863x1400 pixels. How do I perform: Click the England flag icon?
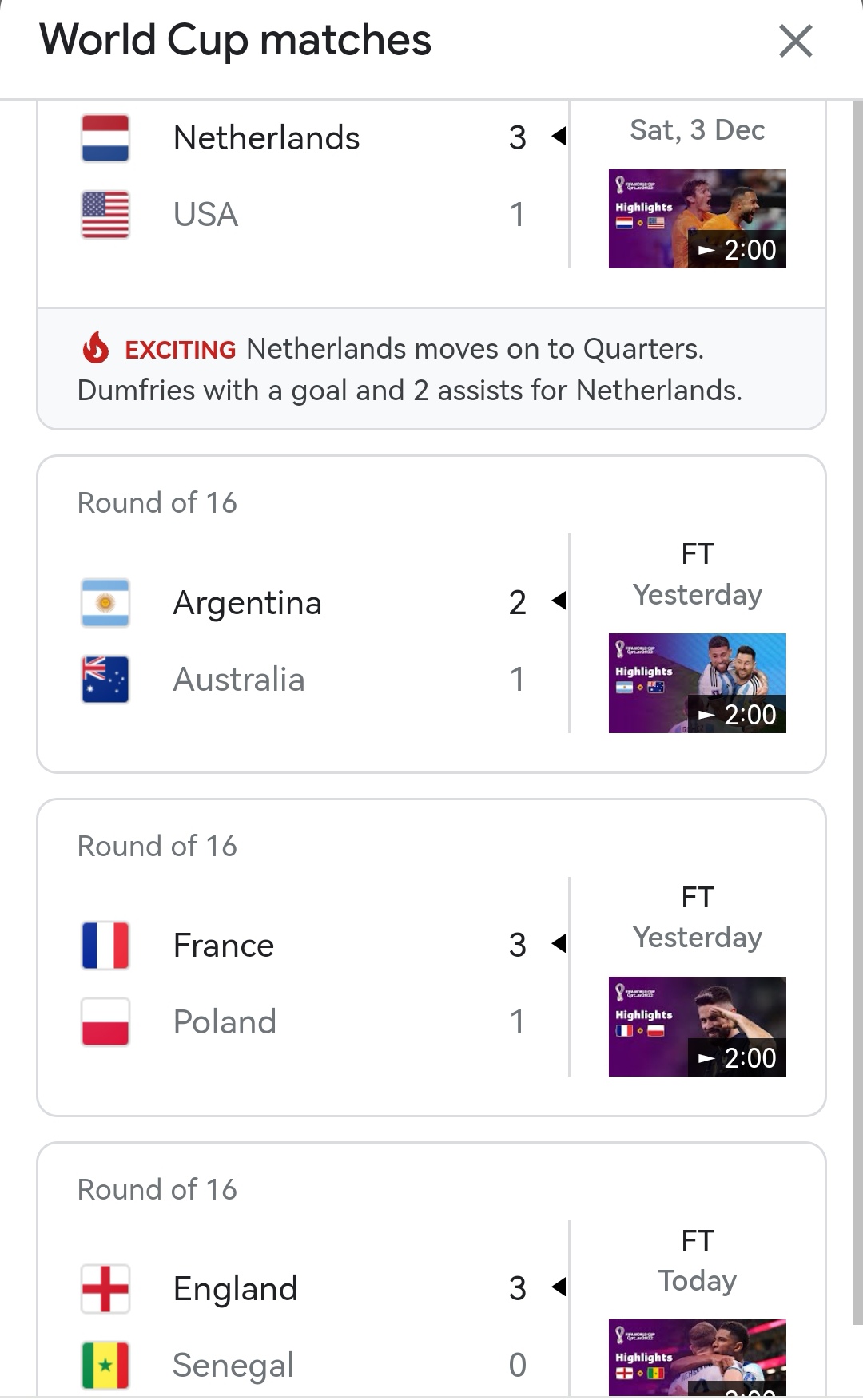coord(105,1288)
